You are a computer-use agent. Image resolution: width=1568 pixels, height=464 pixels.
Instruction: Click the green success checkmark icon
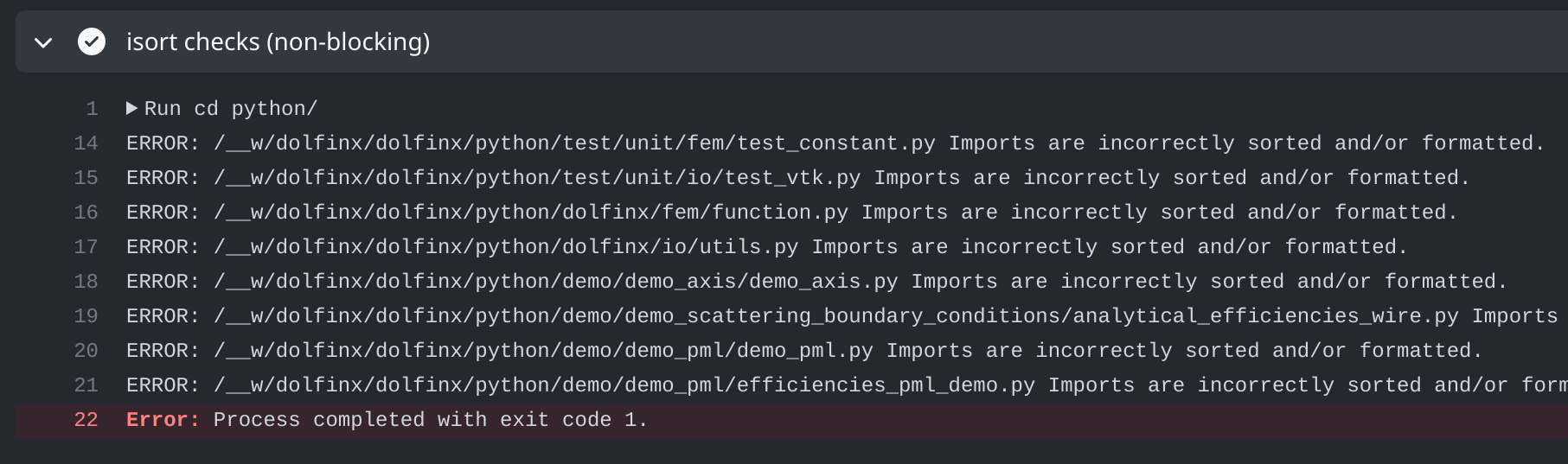pos(92,41)
